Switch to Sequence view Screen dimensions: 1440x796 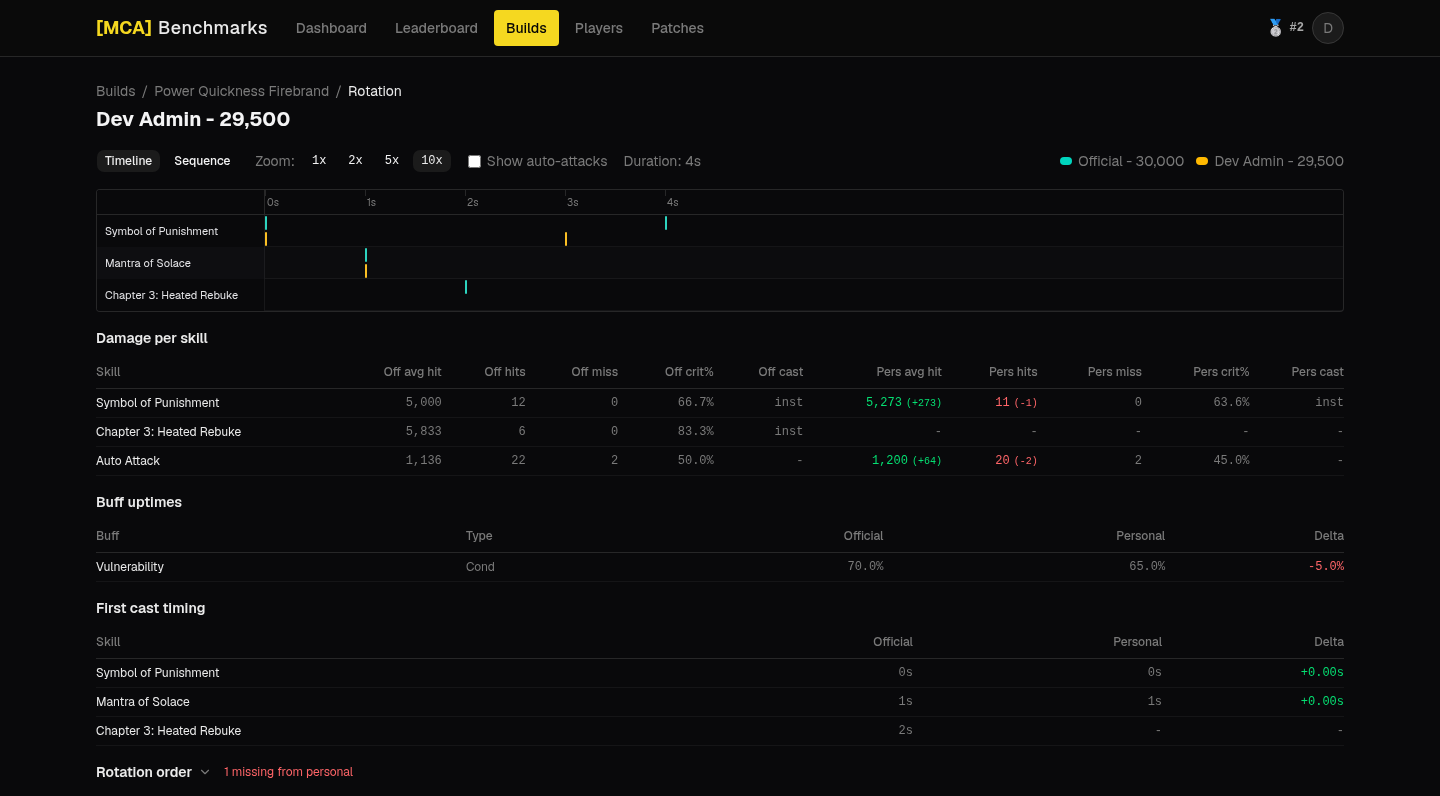(x=202, y=161)
